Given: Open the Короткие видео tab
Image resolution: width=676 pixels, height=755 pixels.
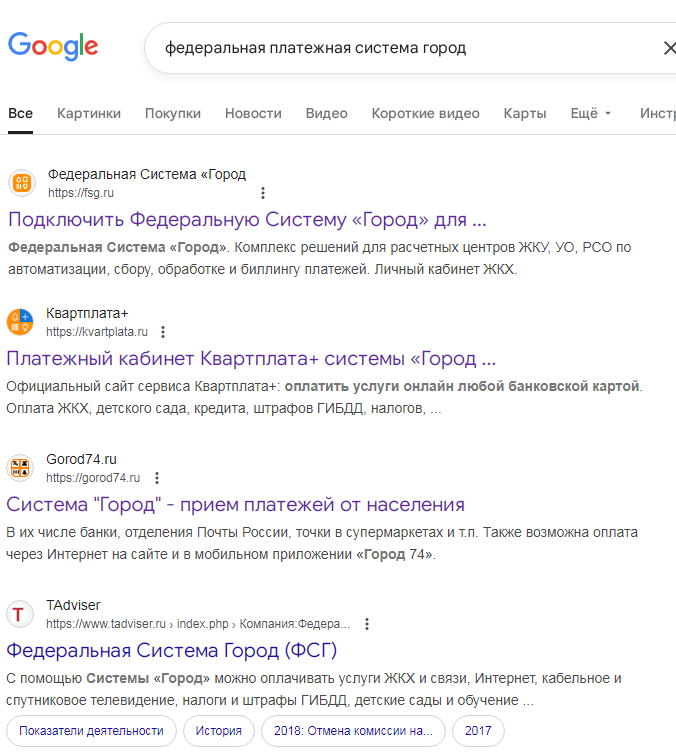Looking at the screenshot, I should coord(425,113).
